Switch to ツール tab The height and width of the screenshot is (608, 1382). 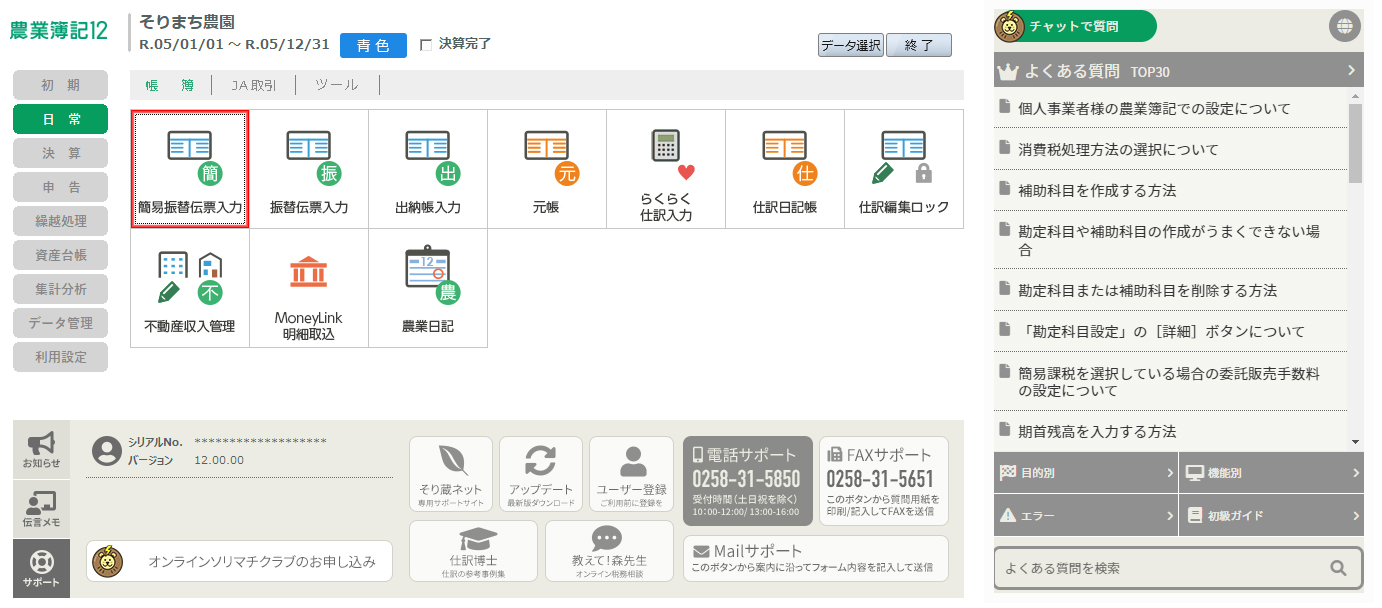point(336,85)
